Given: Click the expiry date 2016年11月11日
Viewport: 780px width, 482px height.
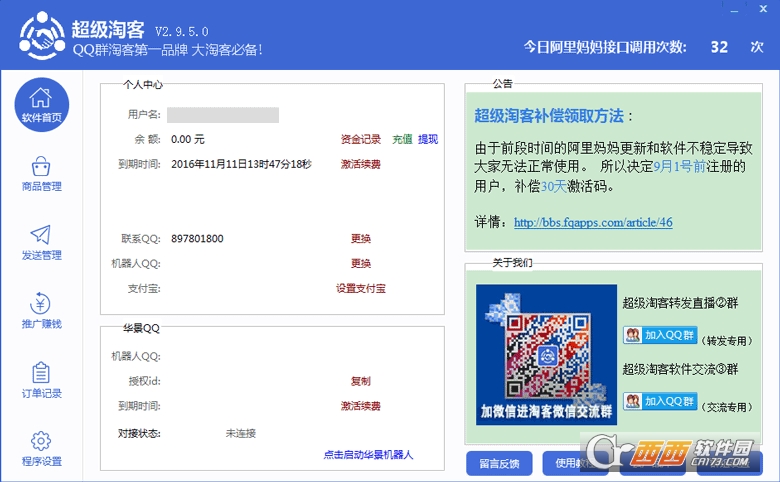Looking at the screenshot, I should click(x=241, y=164).
